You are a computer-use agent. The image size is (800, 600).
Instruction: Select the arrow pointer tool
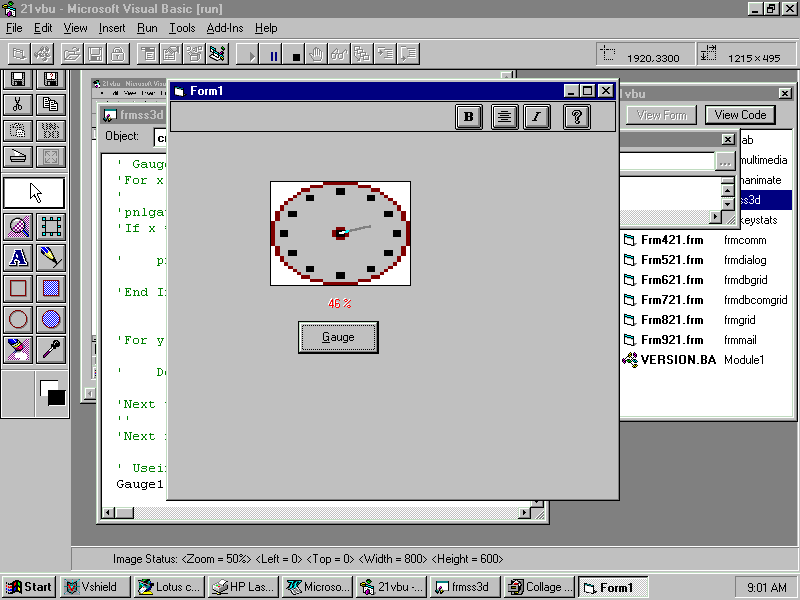point(35,192)
